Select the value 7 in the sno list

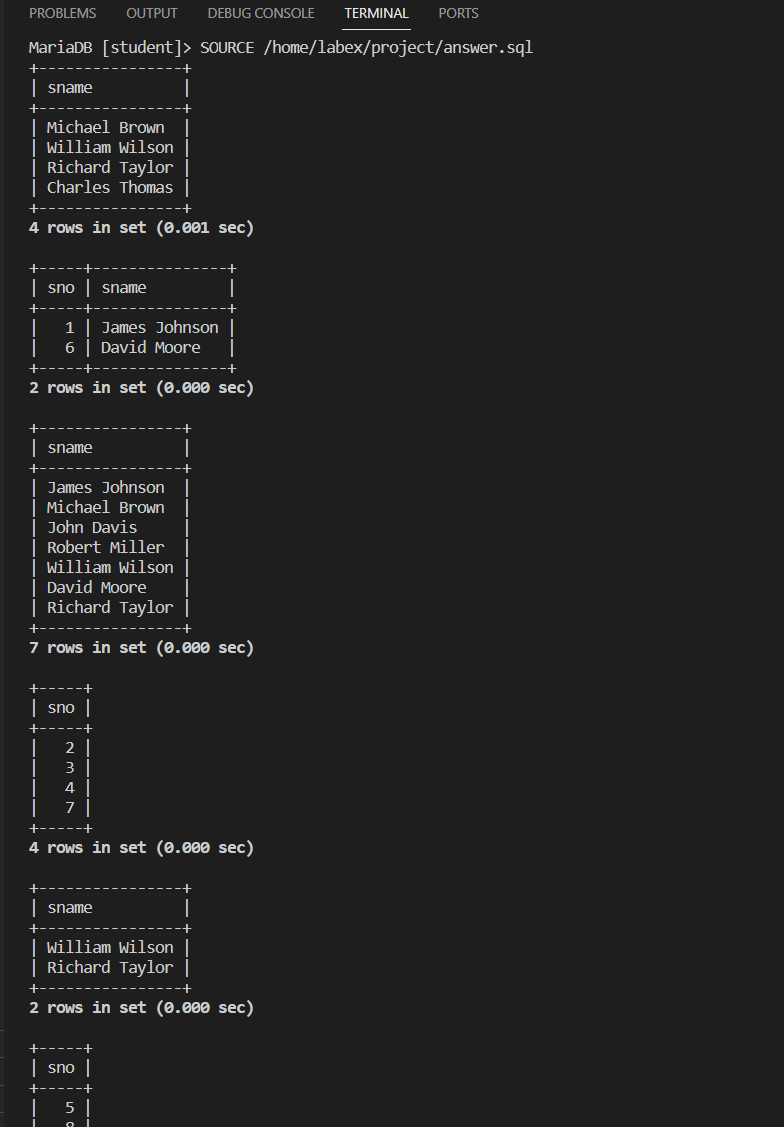coord(69,807)
